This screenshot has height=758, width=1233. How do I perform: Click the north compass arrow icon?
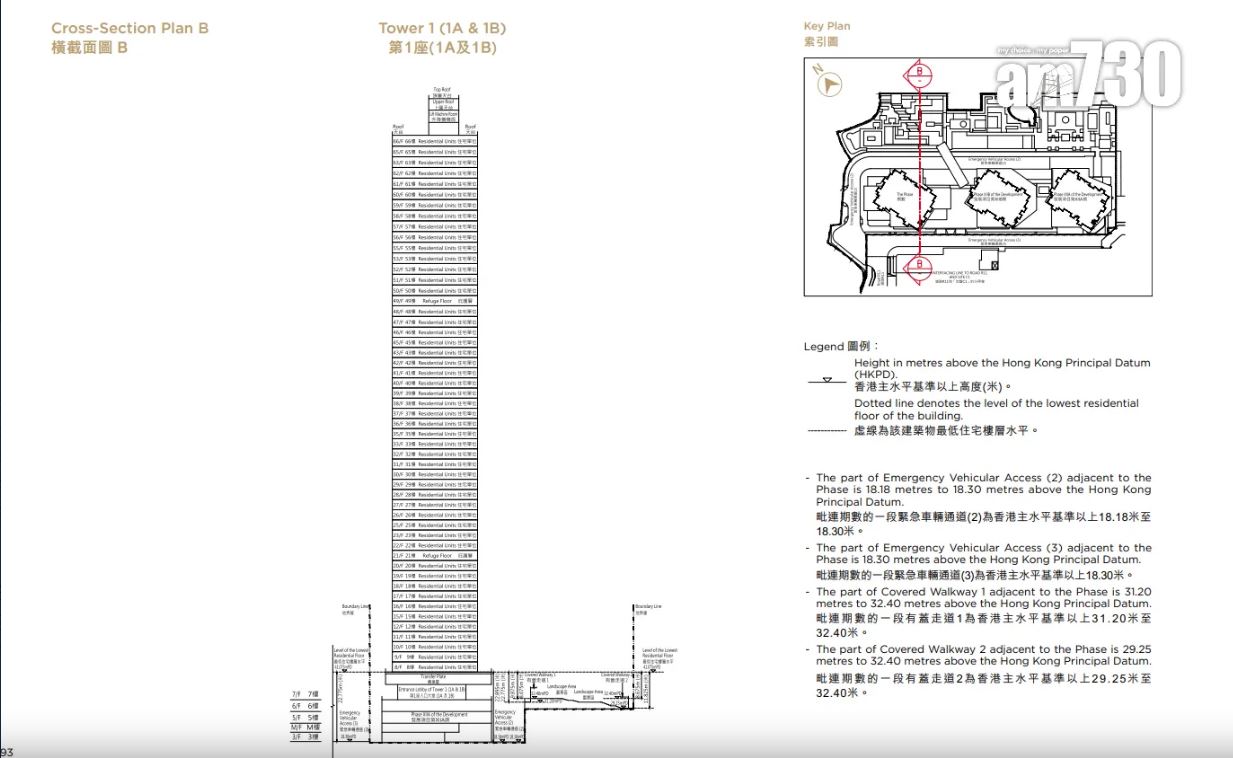[829, 84]
